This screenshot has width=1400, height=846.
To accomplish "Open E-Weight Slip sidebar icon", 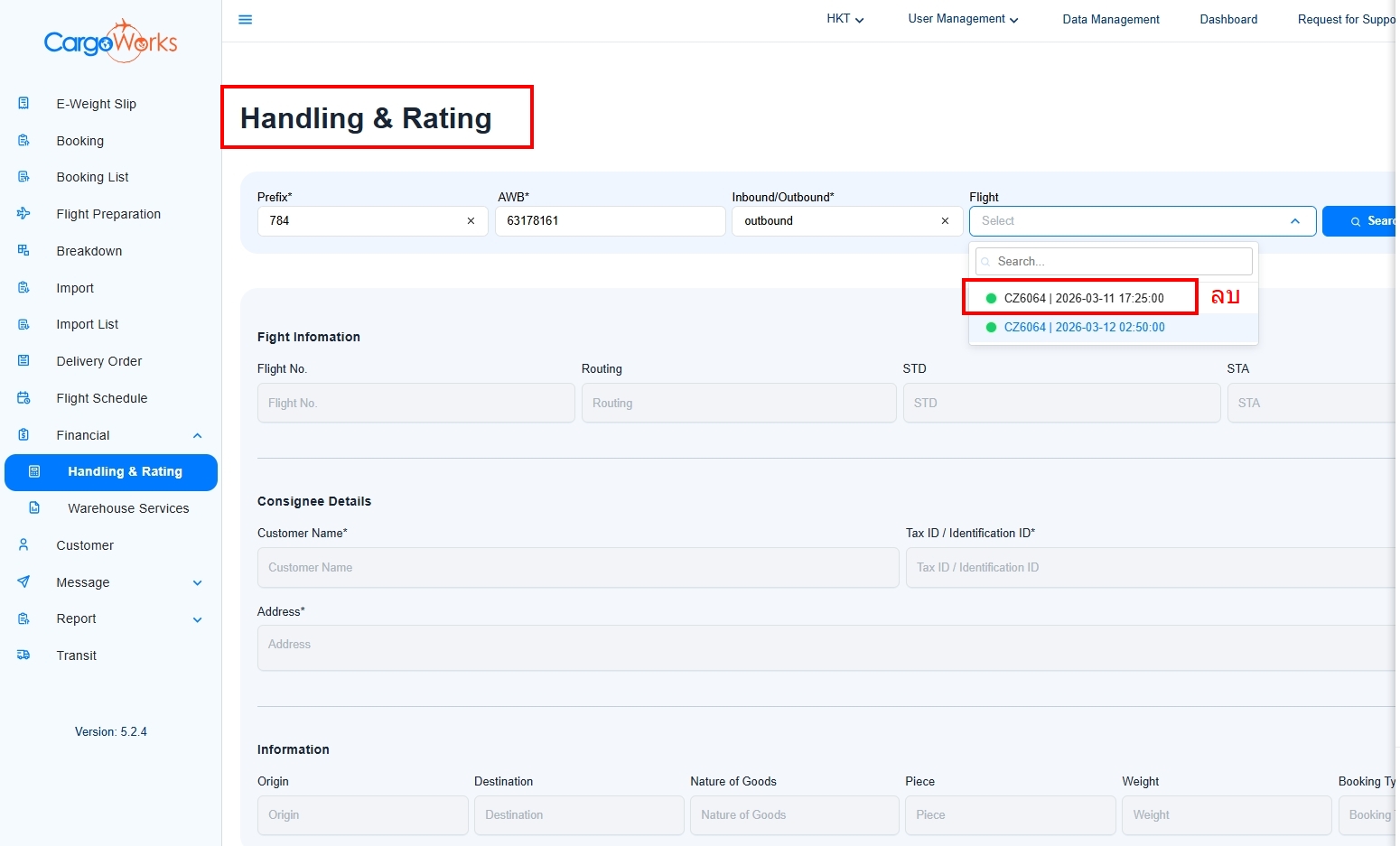I will pyautogui.click(x=23, y=104).
